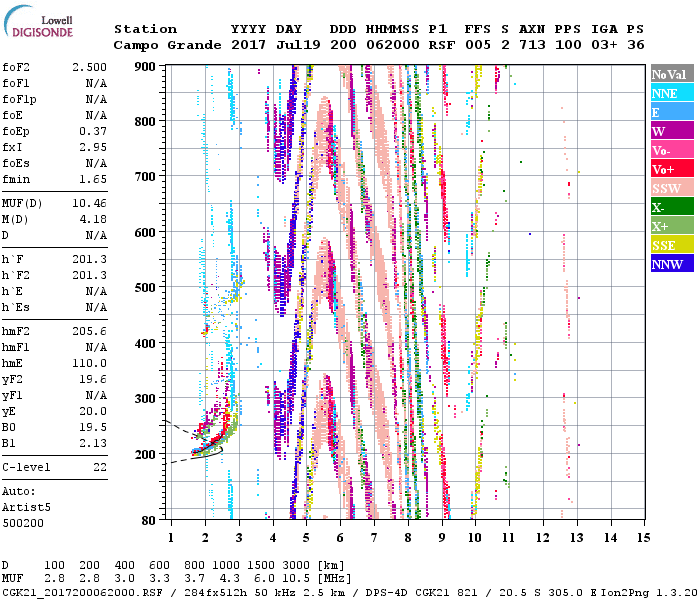Click the C-level value 22
The width and height of the screenshot is (700, 600).
coord(100,467)
